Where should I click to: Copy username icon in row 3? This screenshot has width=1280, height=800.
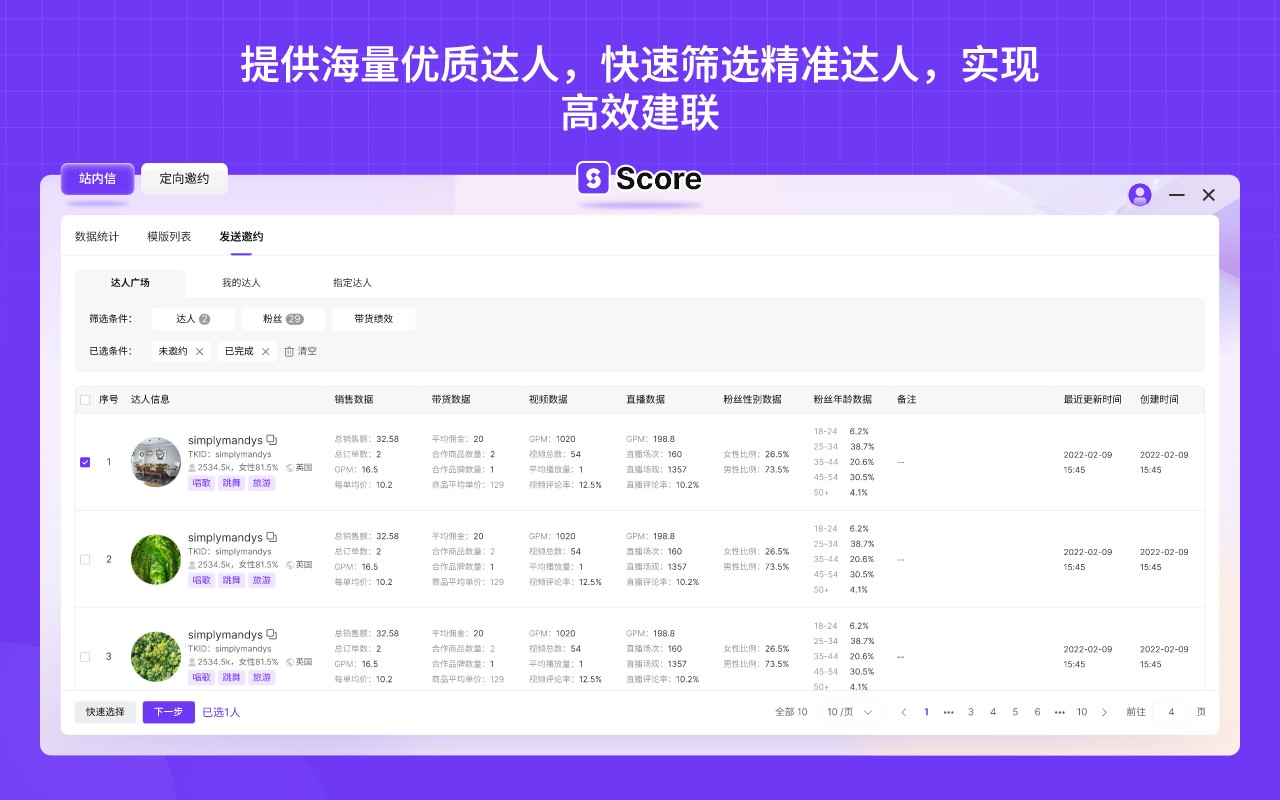(272, 634)
